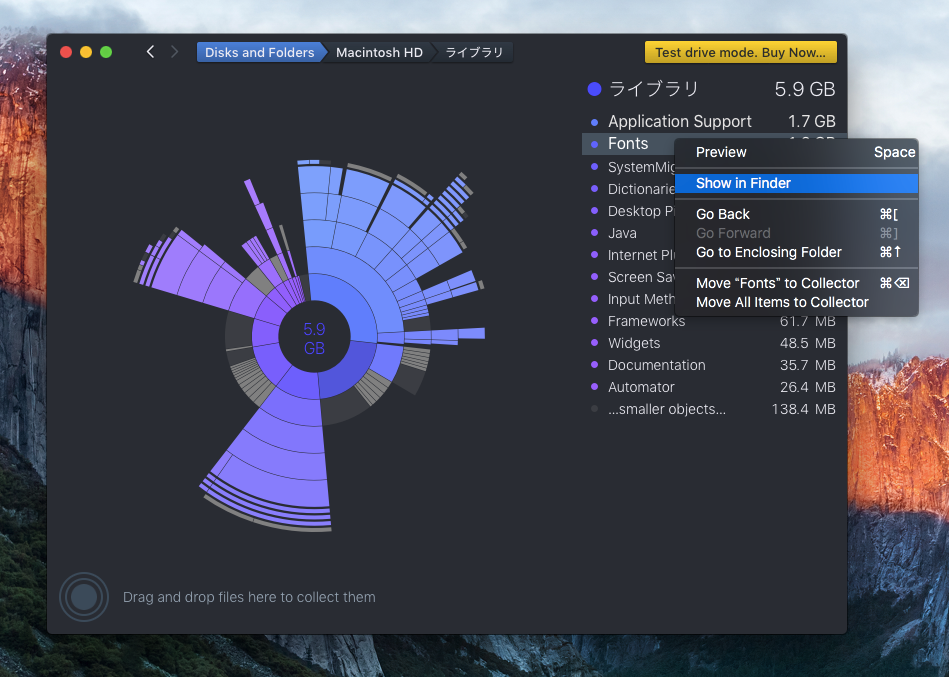
Task: Select Go Back in context menu
Action: (796, 214)
